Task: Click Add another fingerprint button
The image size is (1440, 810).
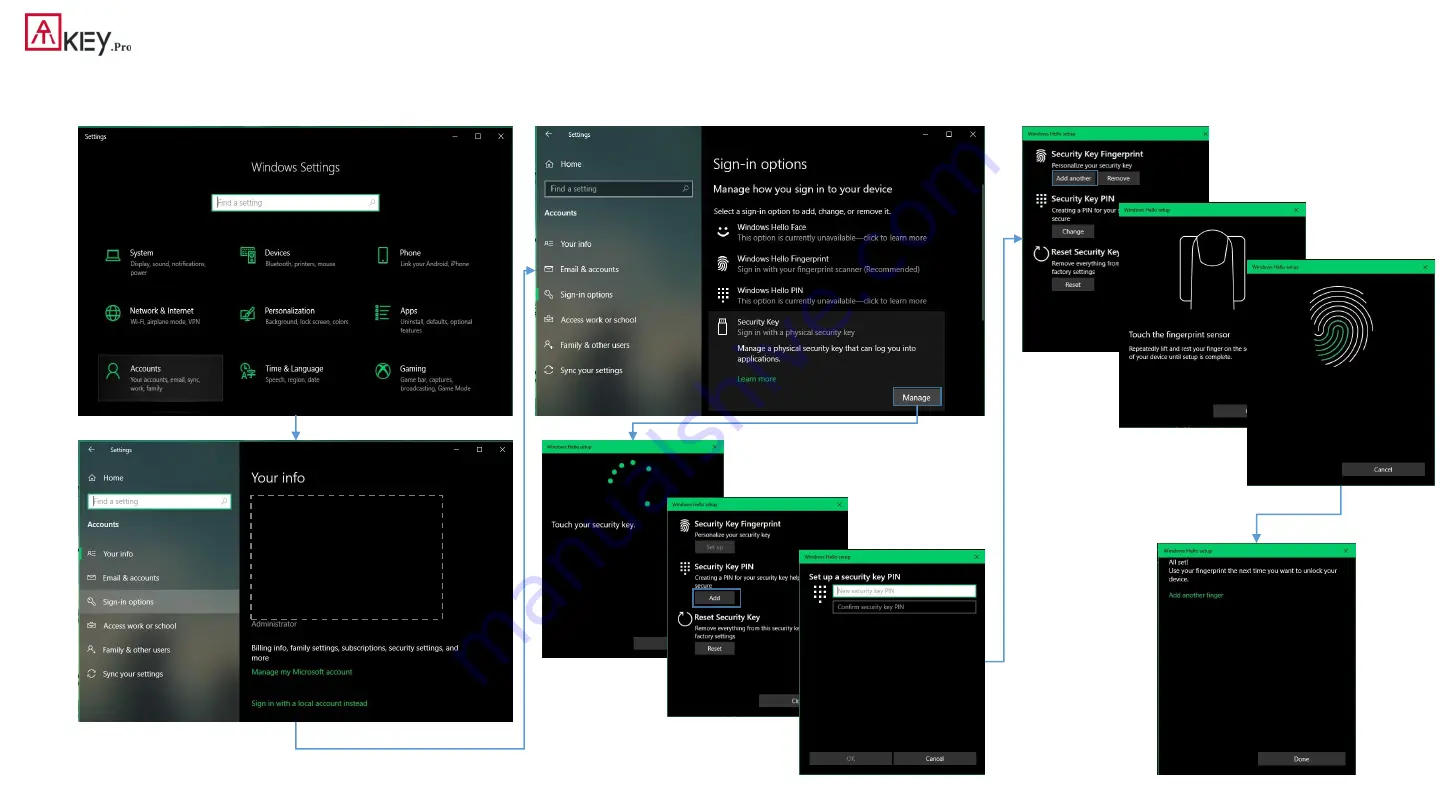Action: point(1073,178)
